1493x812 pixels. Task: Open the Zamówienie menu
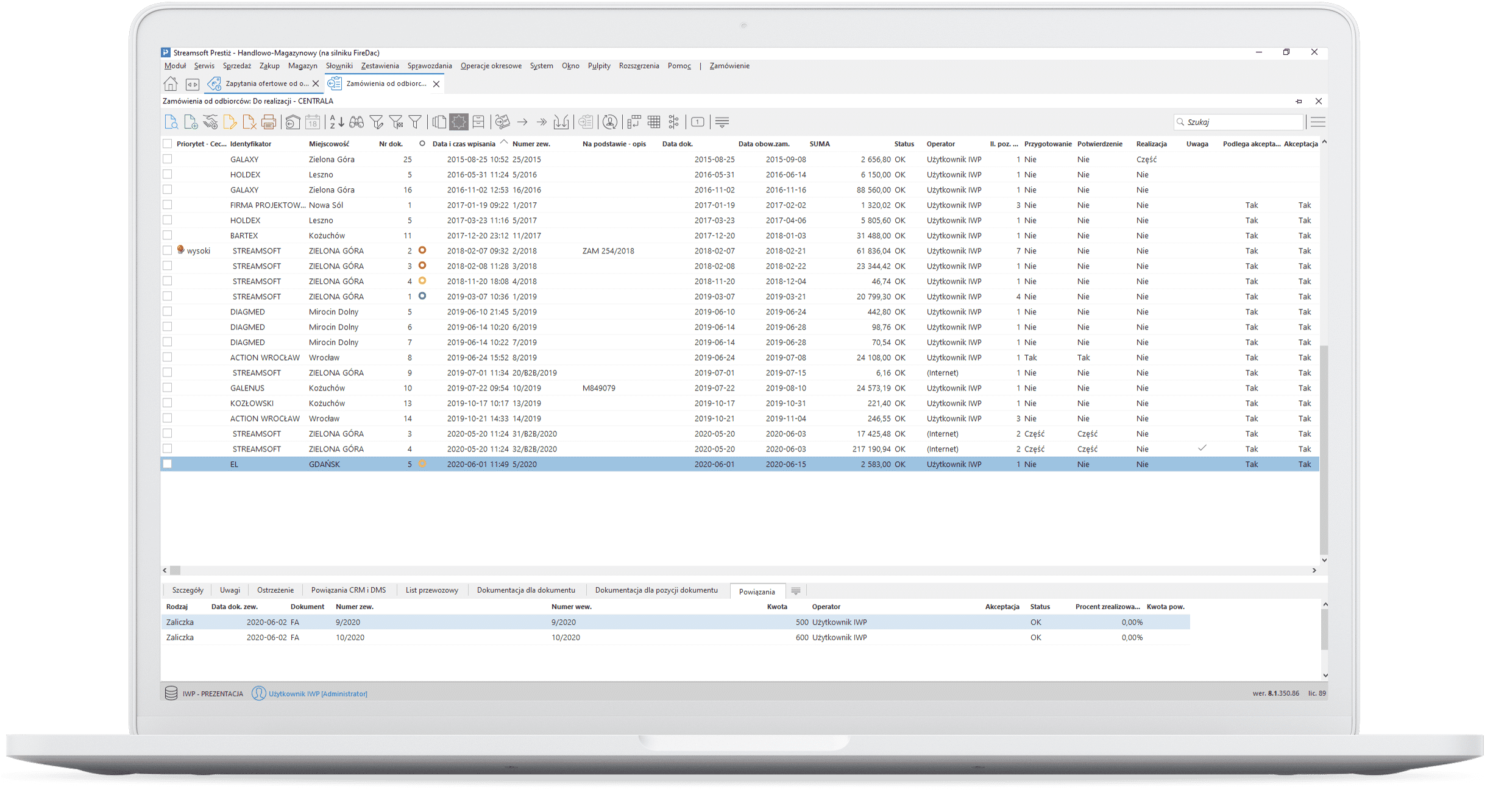point(729,66)
